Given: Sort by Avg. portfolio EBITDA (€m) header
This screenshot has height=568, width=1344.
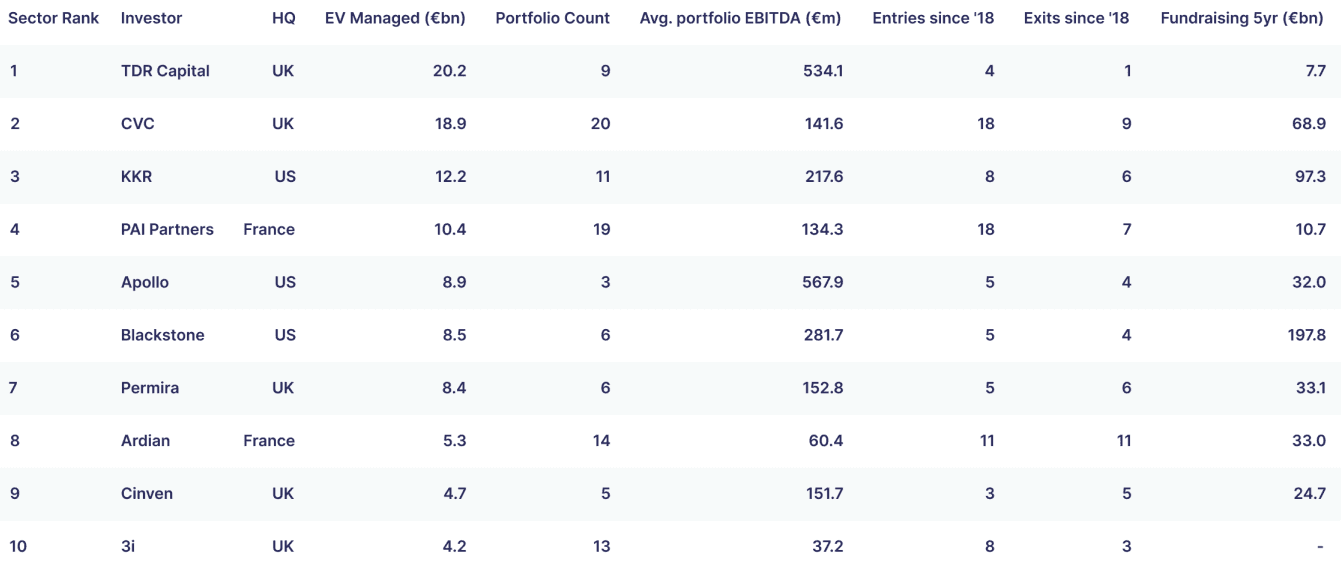Looking at the screenshot, I should tap(740, 18).
